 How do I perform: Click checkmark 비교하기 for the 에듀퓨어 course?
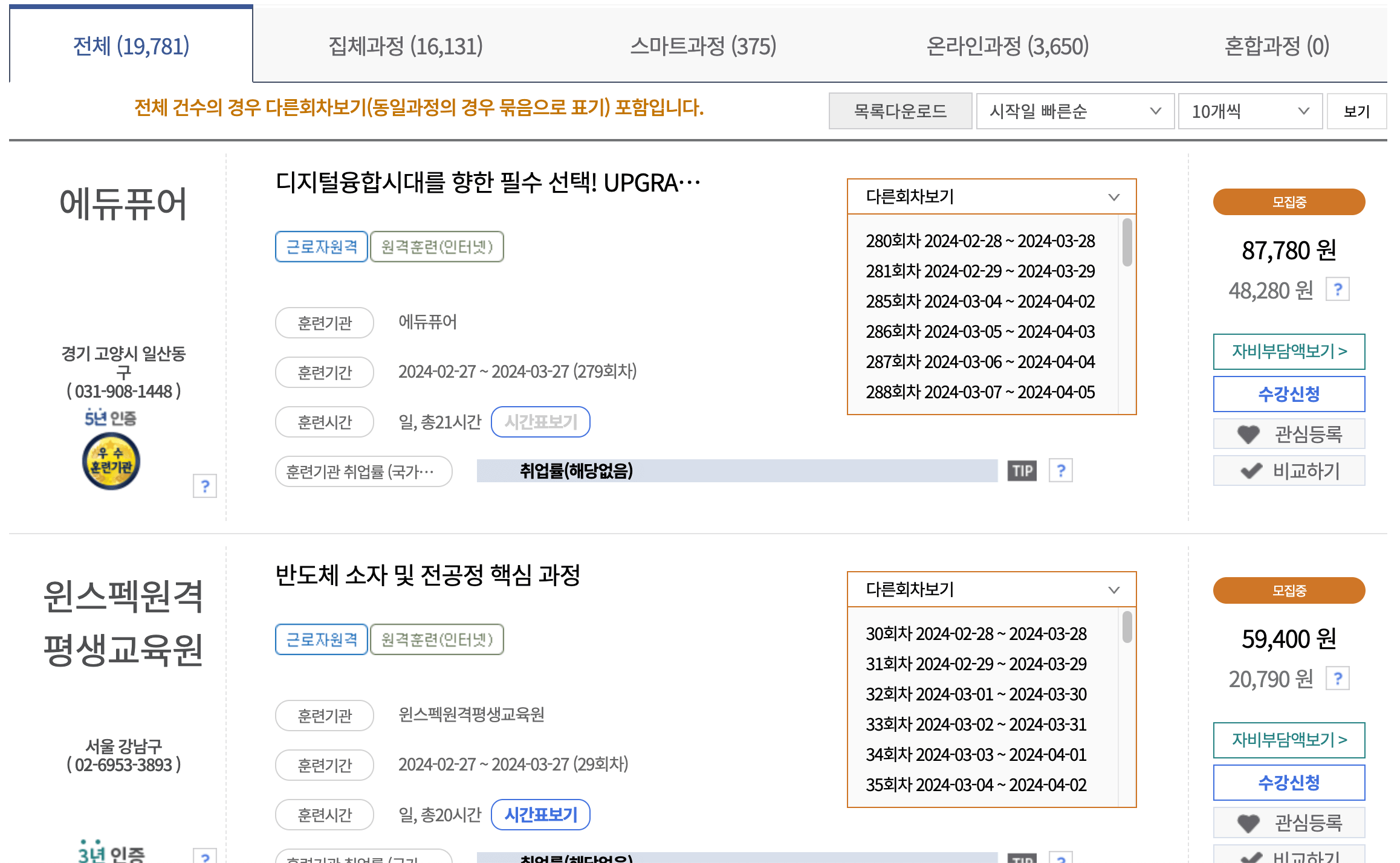click(1289, 471)
